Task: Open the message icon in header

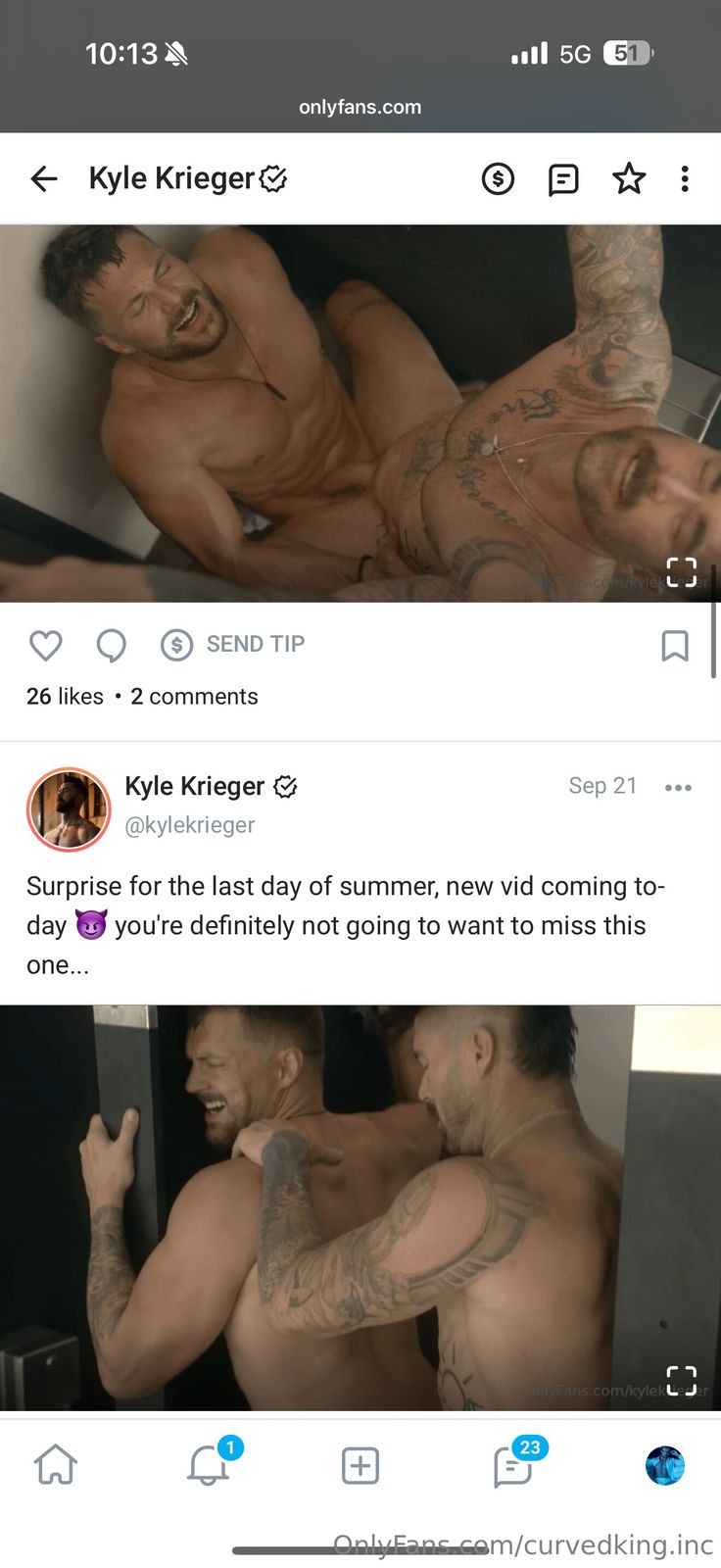Action: click(563, 179)
